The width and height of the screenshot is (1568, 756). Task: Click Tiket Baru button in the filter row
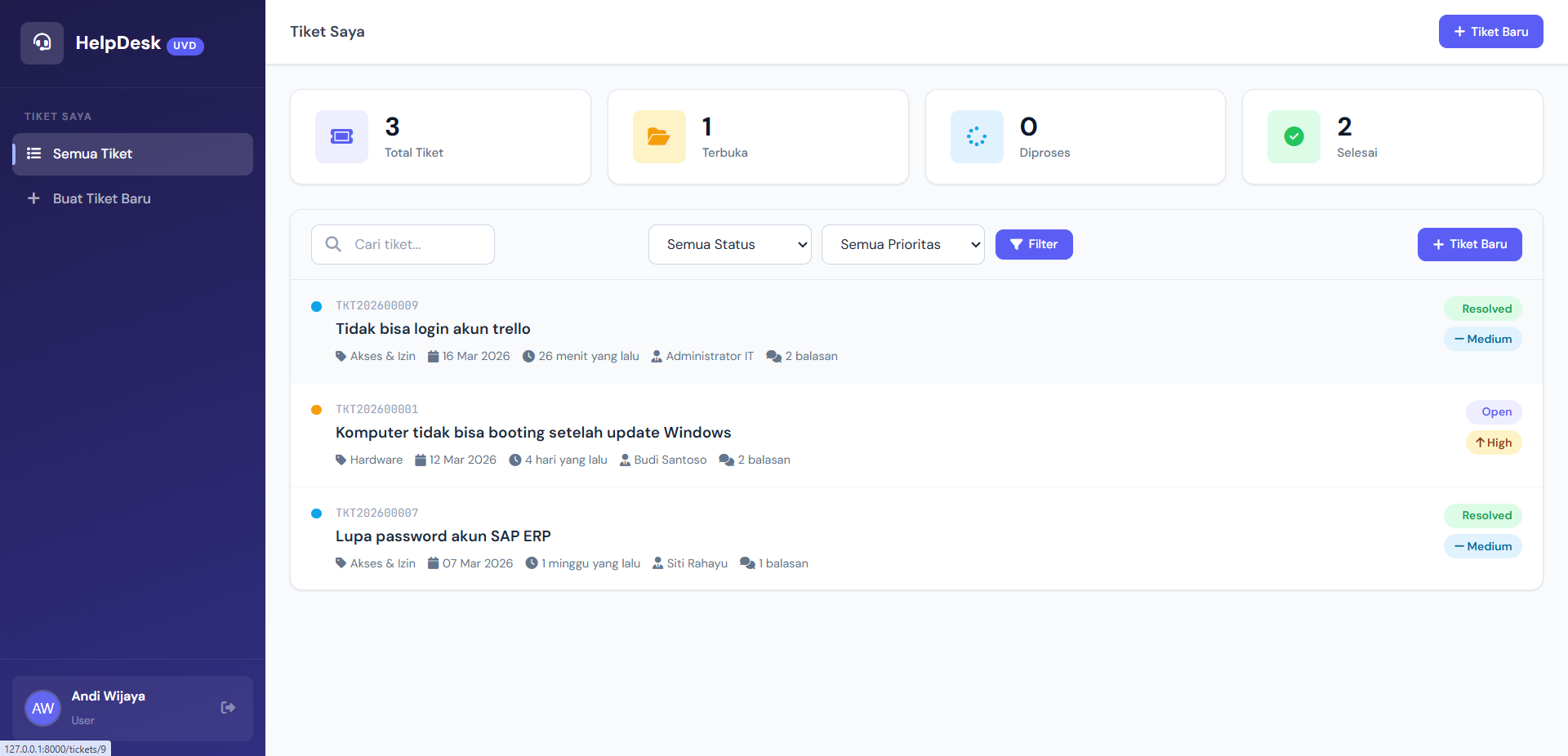coord(1468,244)
